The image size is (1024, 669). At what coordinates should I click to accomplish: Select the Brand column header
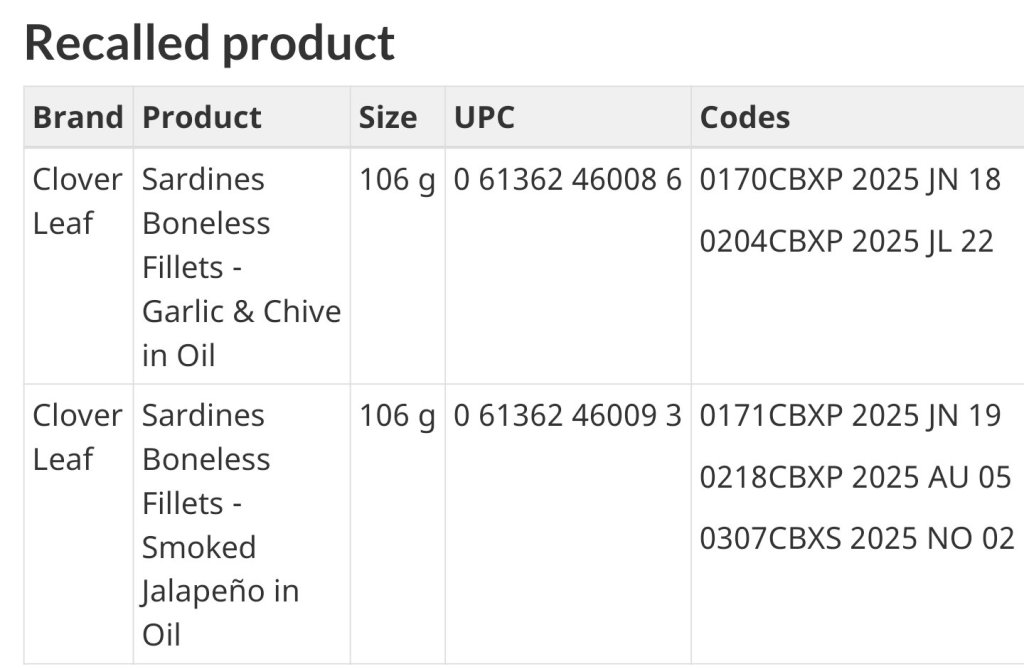(78, 117)
